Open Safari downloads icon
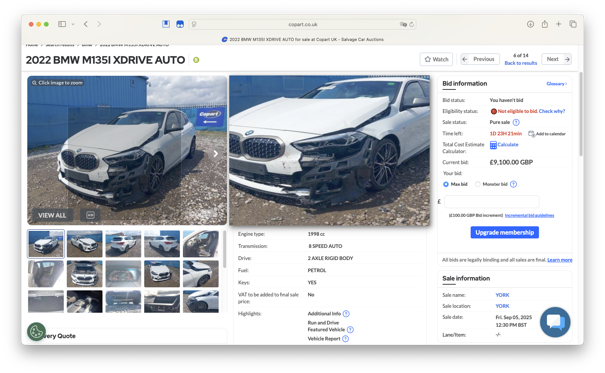The width and height of the screenshot is (605, 373). (531, 24)
